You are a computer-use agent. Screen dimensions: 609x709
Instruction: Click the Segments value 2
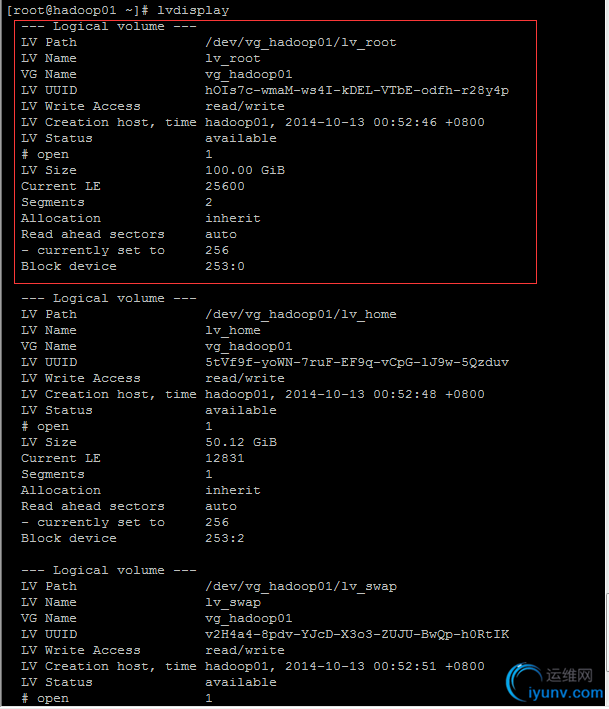pos(208,202)
